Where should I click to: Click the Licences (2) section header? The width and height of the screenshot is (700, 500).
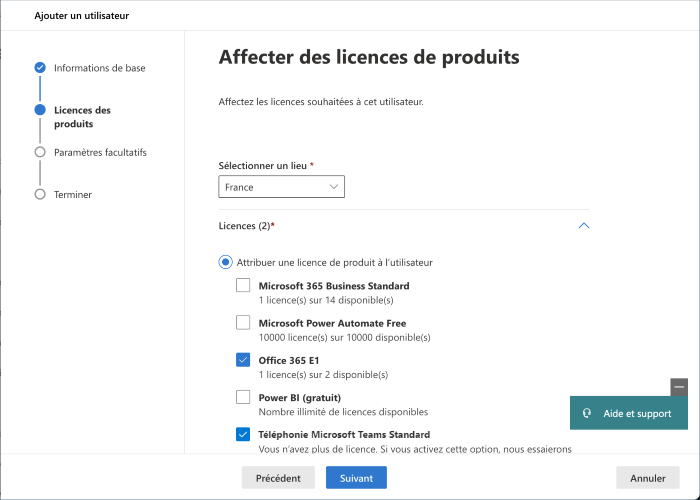(404, 226)
